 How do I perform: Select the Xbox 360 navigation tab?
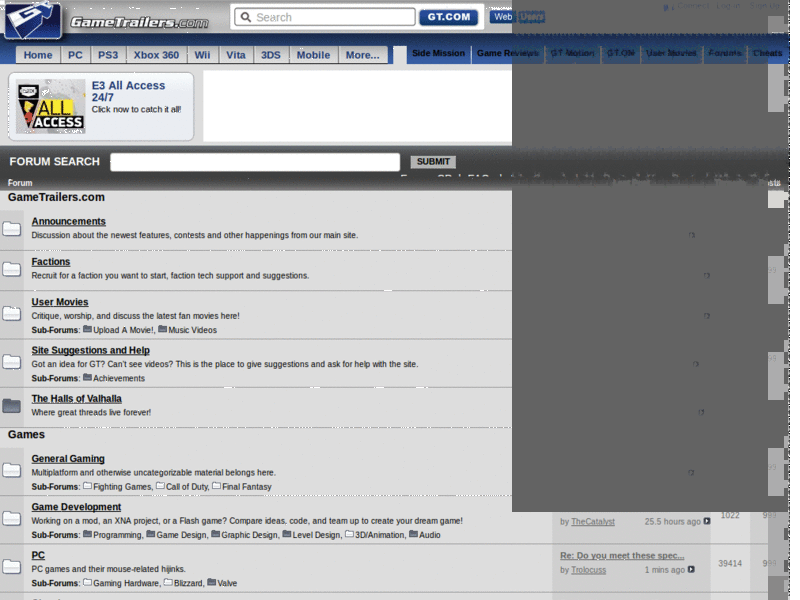pyautogui.click(x=156, y=55)
